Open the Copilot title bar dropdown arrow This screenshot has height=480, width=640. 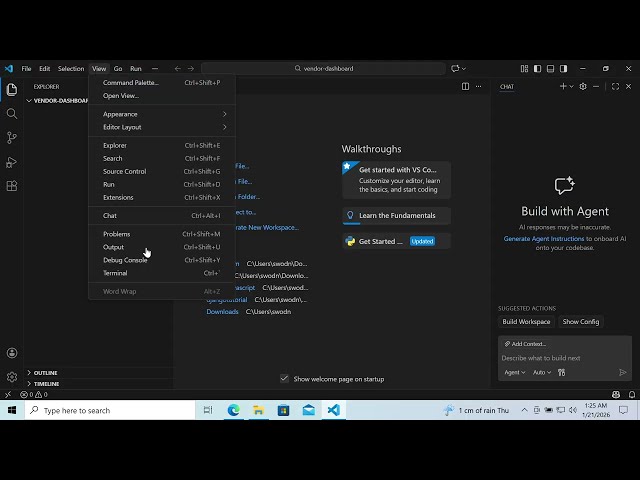click(464, 69)
